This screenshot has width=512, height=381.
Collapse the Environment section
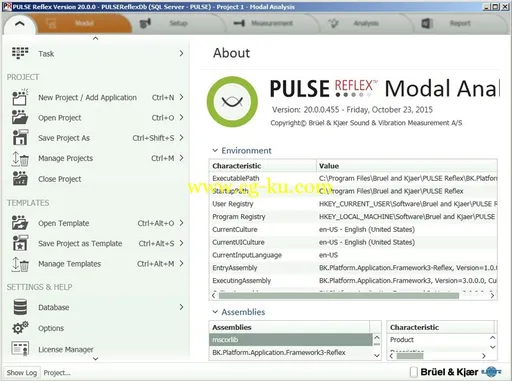215,150
